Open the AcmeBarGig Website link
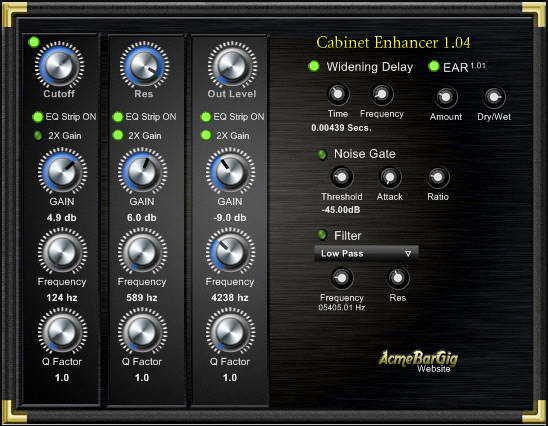The image size is (548, 426). pos(434,369)
